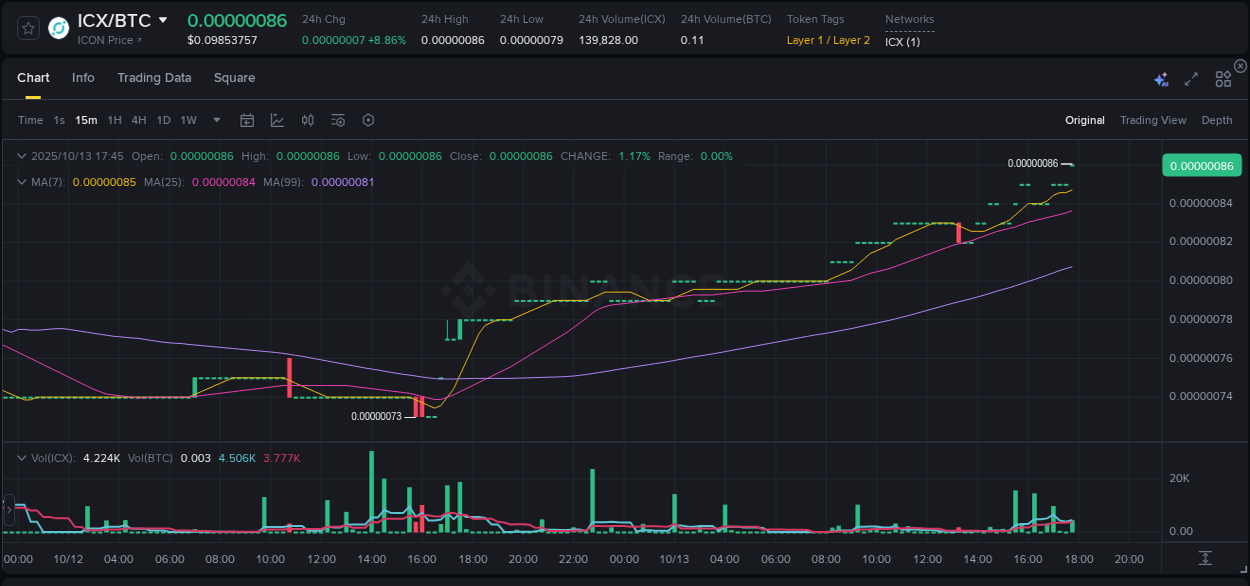This screenshot has width=1250, height=586.
Task: Open the chart settings hexagon icon
Action: pos(368,120)
